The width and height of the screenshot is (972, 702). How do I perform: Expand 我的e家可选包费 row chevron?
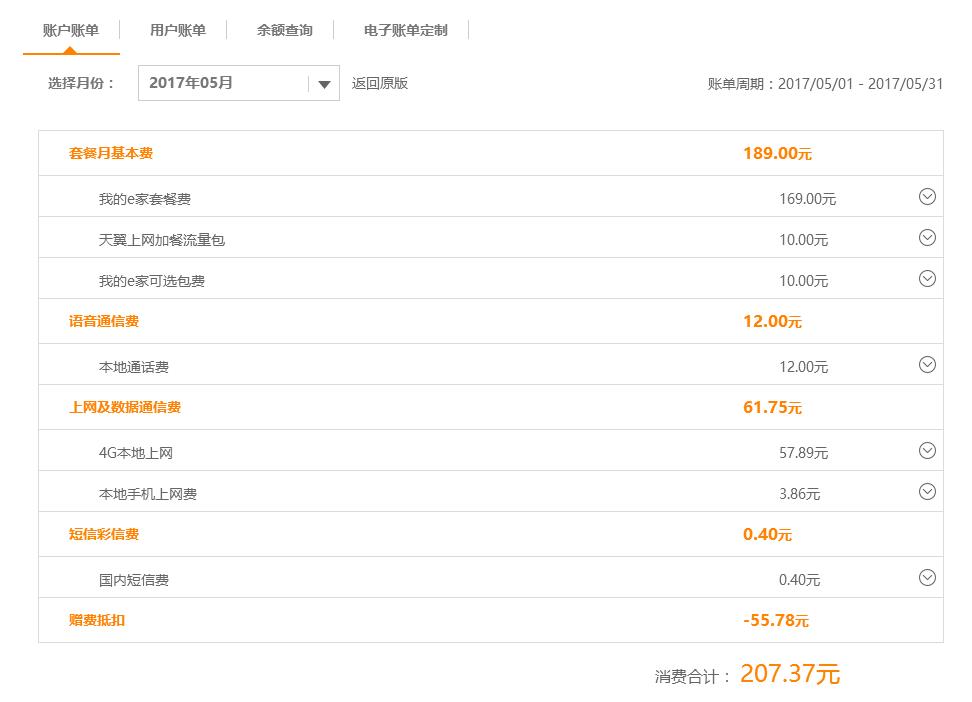pos(927,279)
